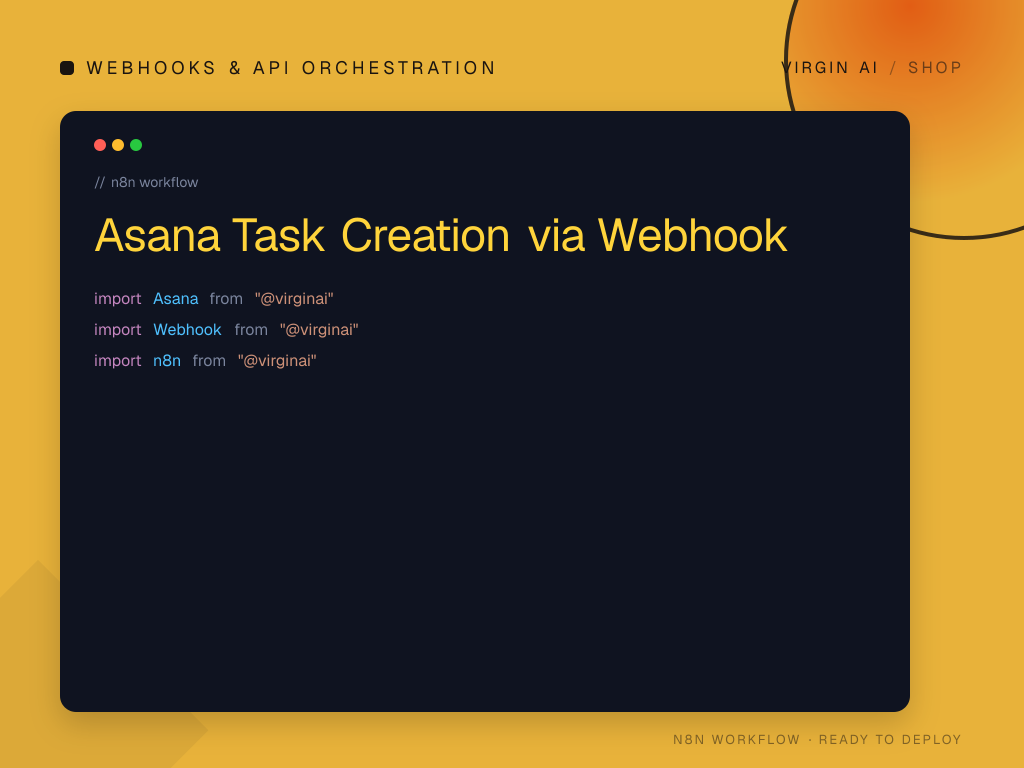Image resolution: width=1024 pixels, height=768 pixels.
Task: Click 'import' keyword on the Asana line
Action: tap(118, 299)
